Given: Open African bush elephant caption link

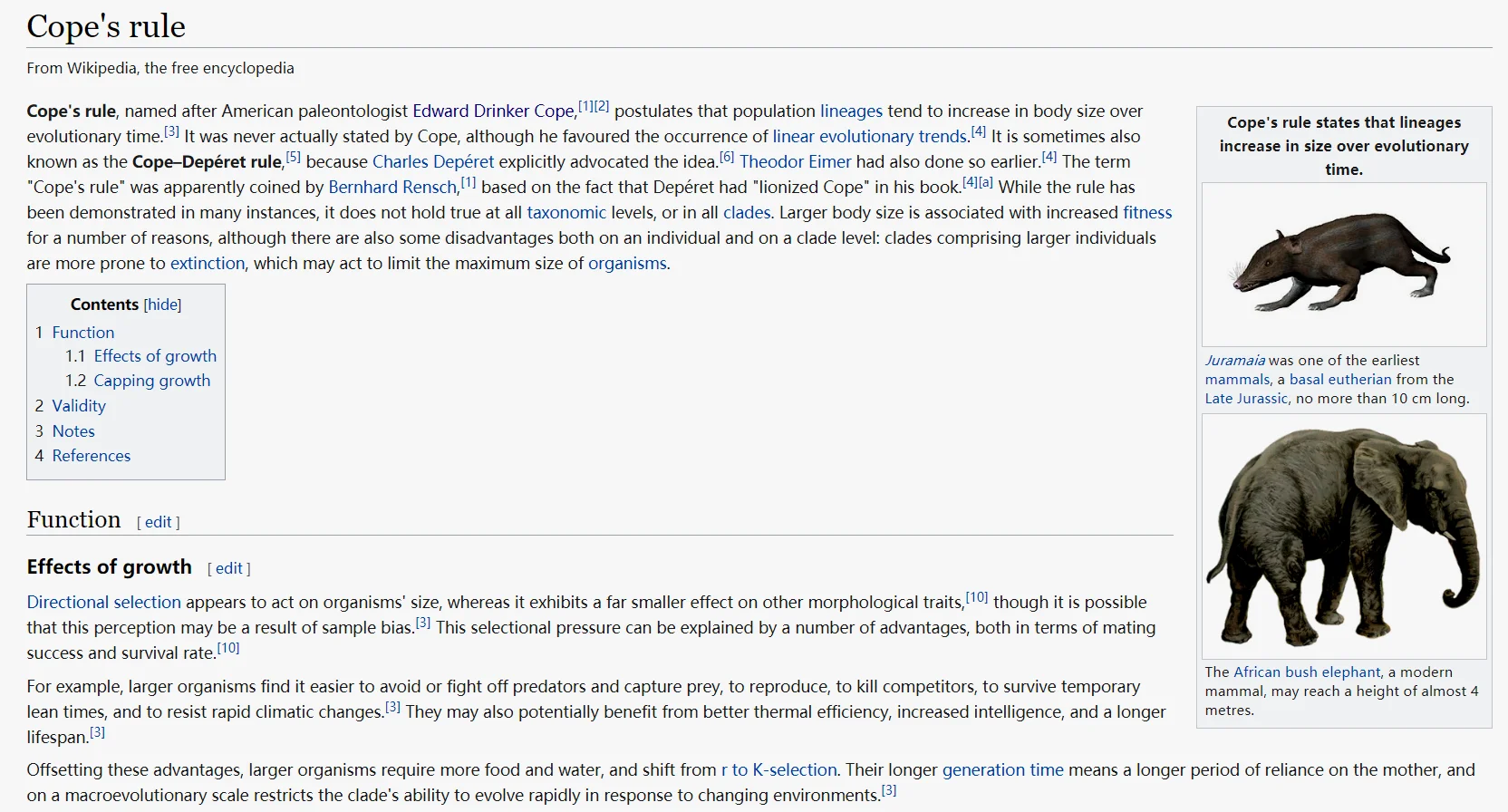Looking at the screenshot, I should click(1307, 672).
